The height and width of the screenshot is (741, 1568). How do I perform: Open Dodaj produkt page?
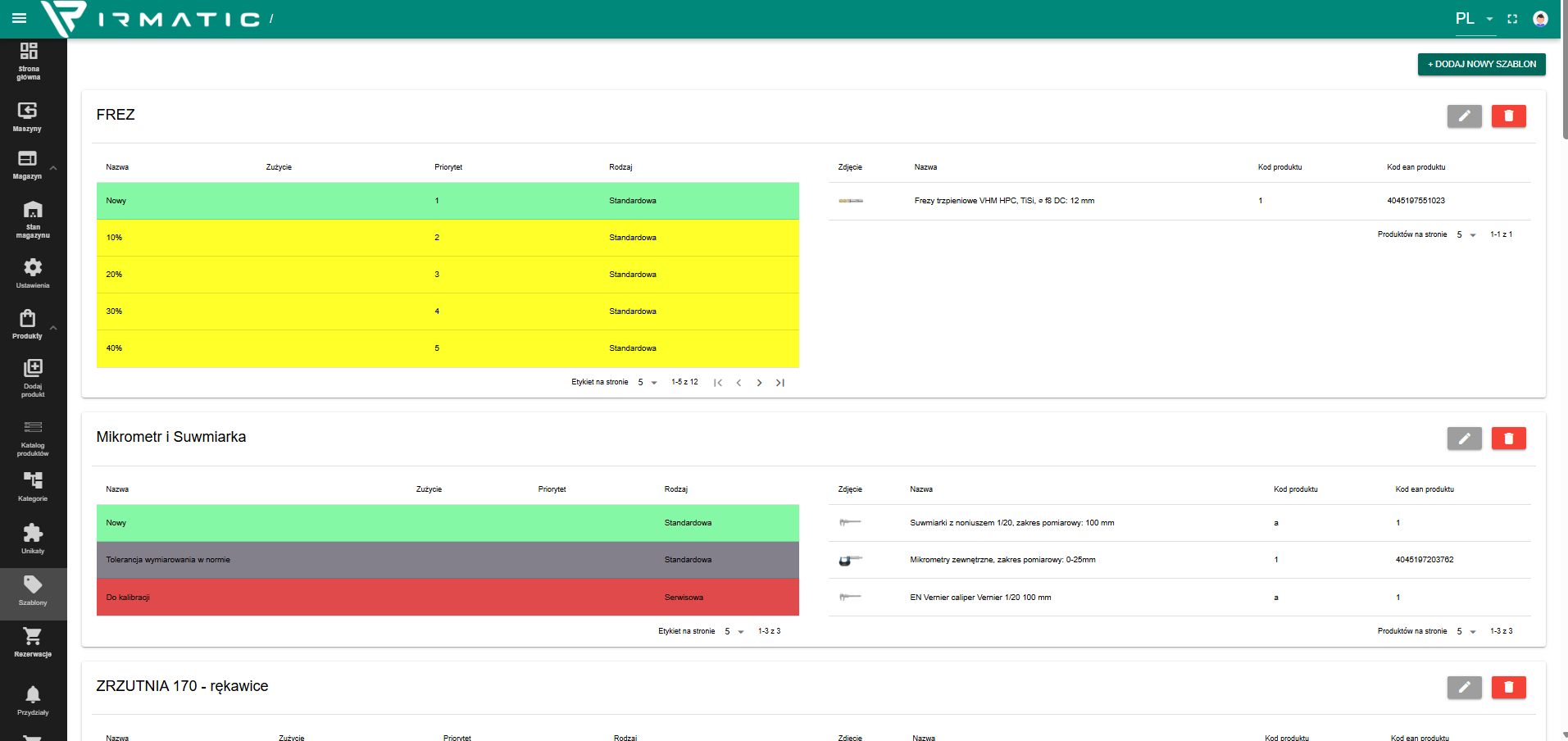click(x=33, y=378)
